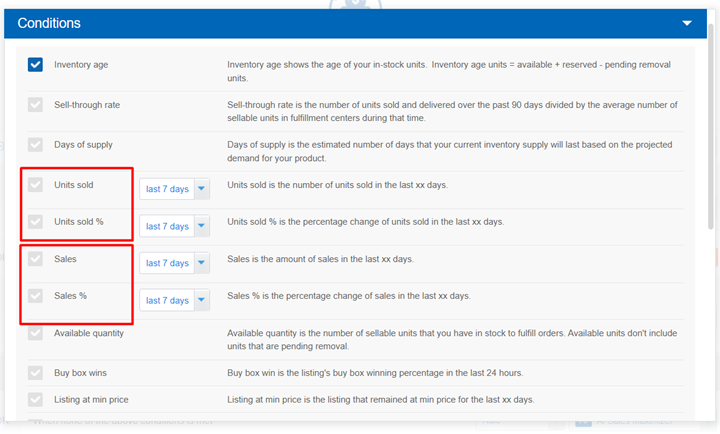The height and width of the screenshot is (434, 720).
Task: Click the Days of supply description text
Action: click(x=450, y=151)
